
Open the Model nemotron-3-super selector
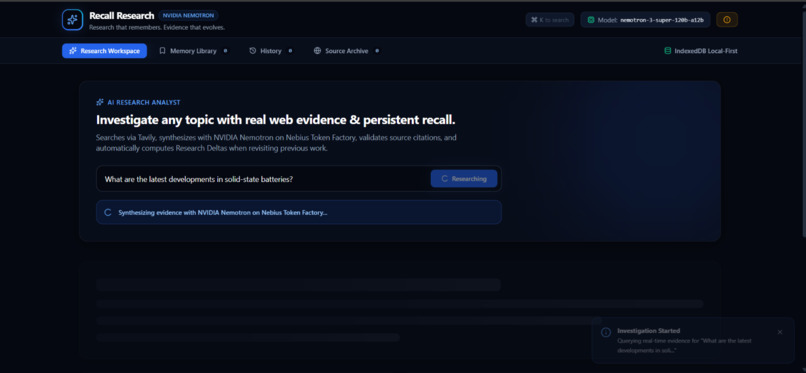click(x=645, y=20)
